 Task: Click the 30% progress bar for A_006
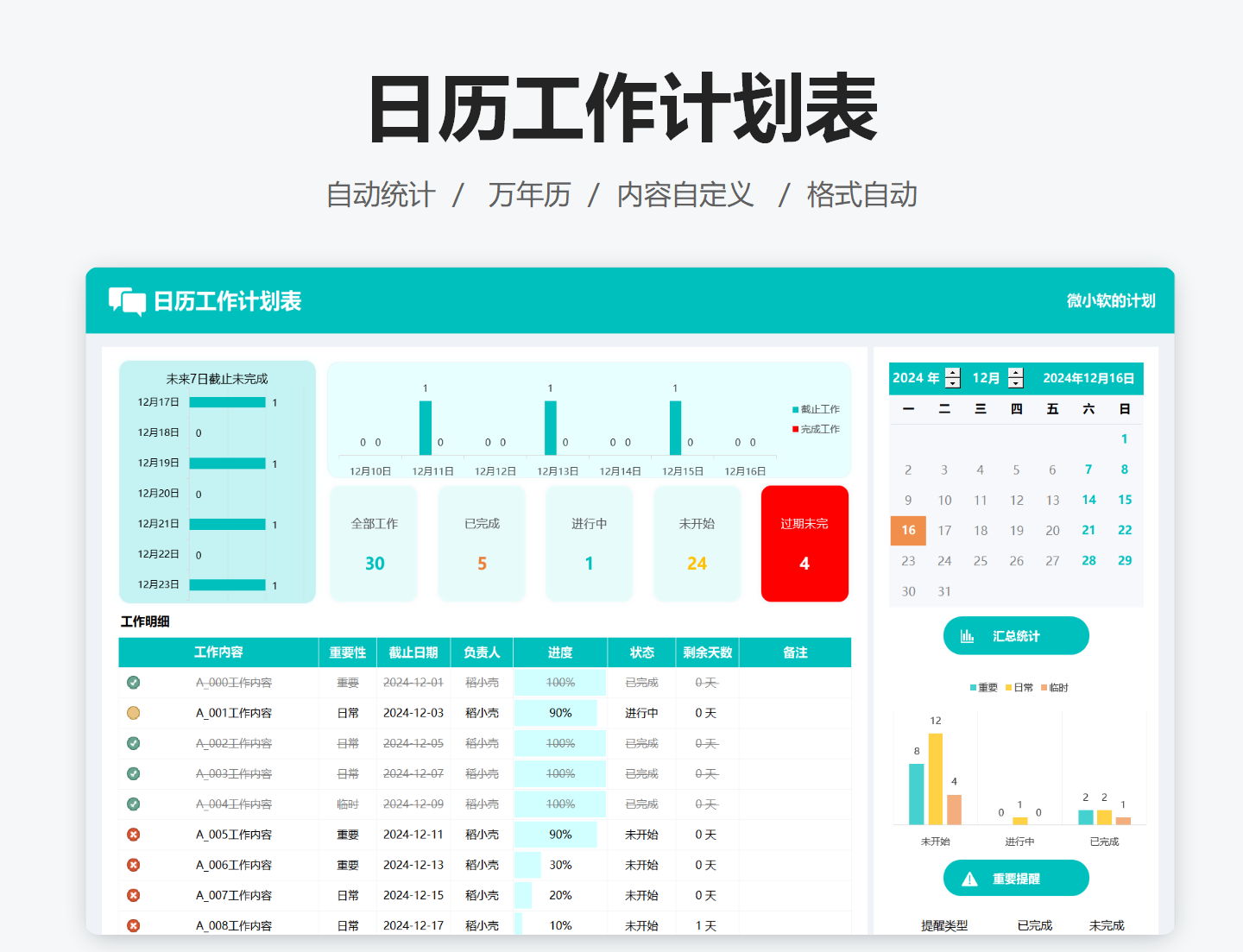(528, 865)
